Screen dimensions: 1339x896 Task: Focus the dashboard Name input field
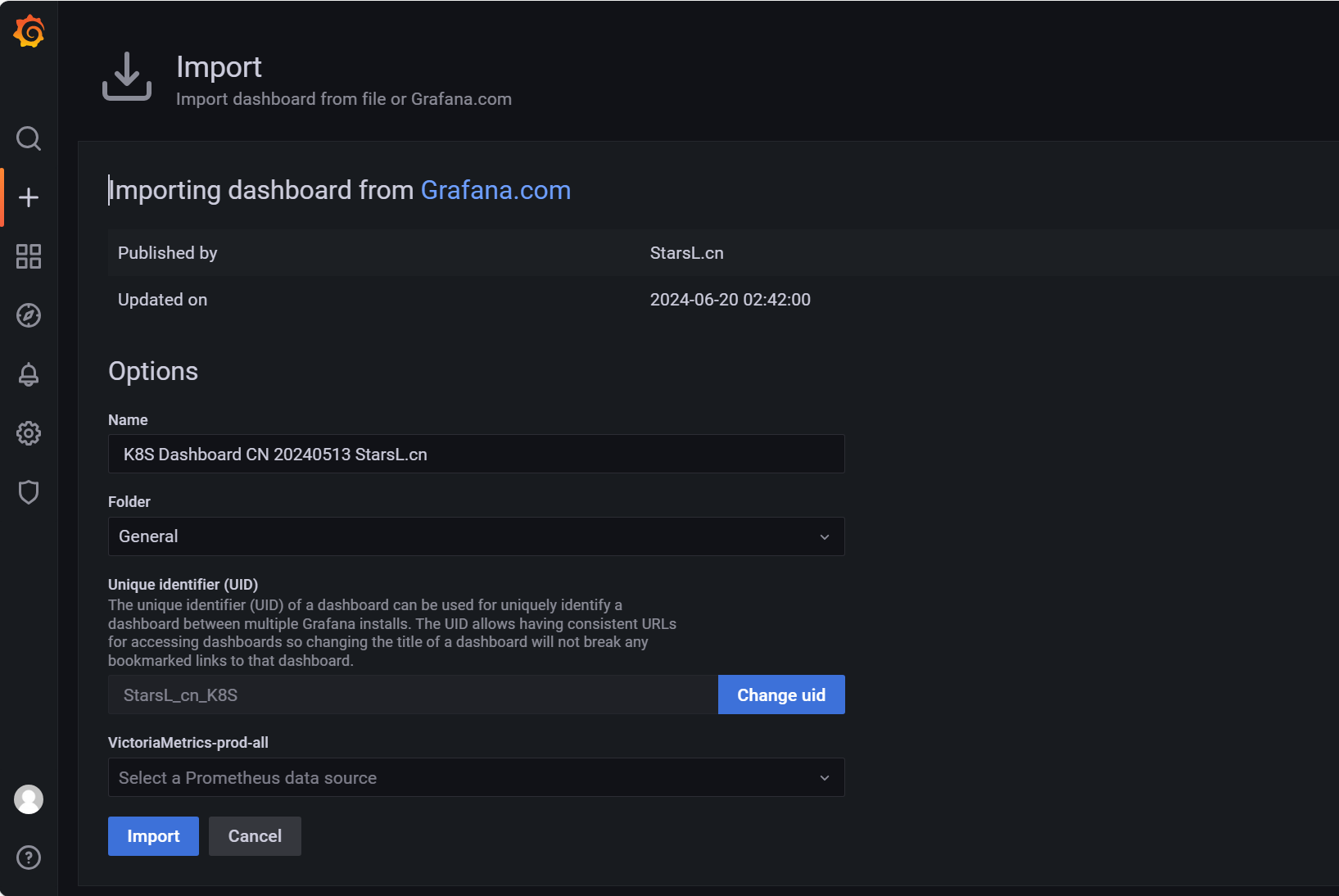tap(476, 454)
